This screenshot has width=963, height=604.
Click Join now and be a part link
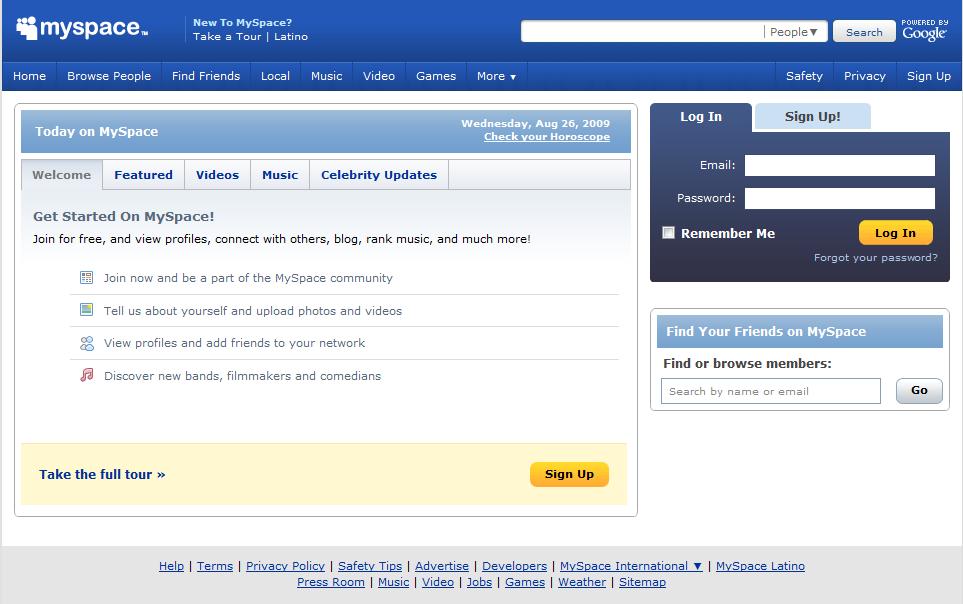248,278
